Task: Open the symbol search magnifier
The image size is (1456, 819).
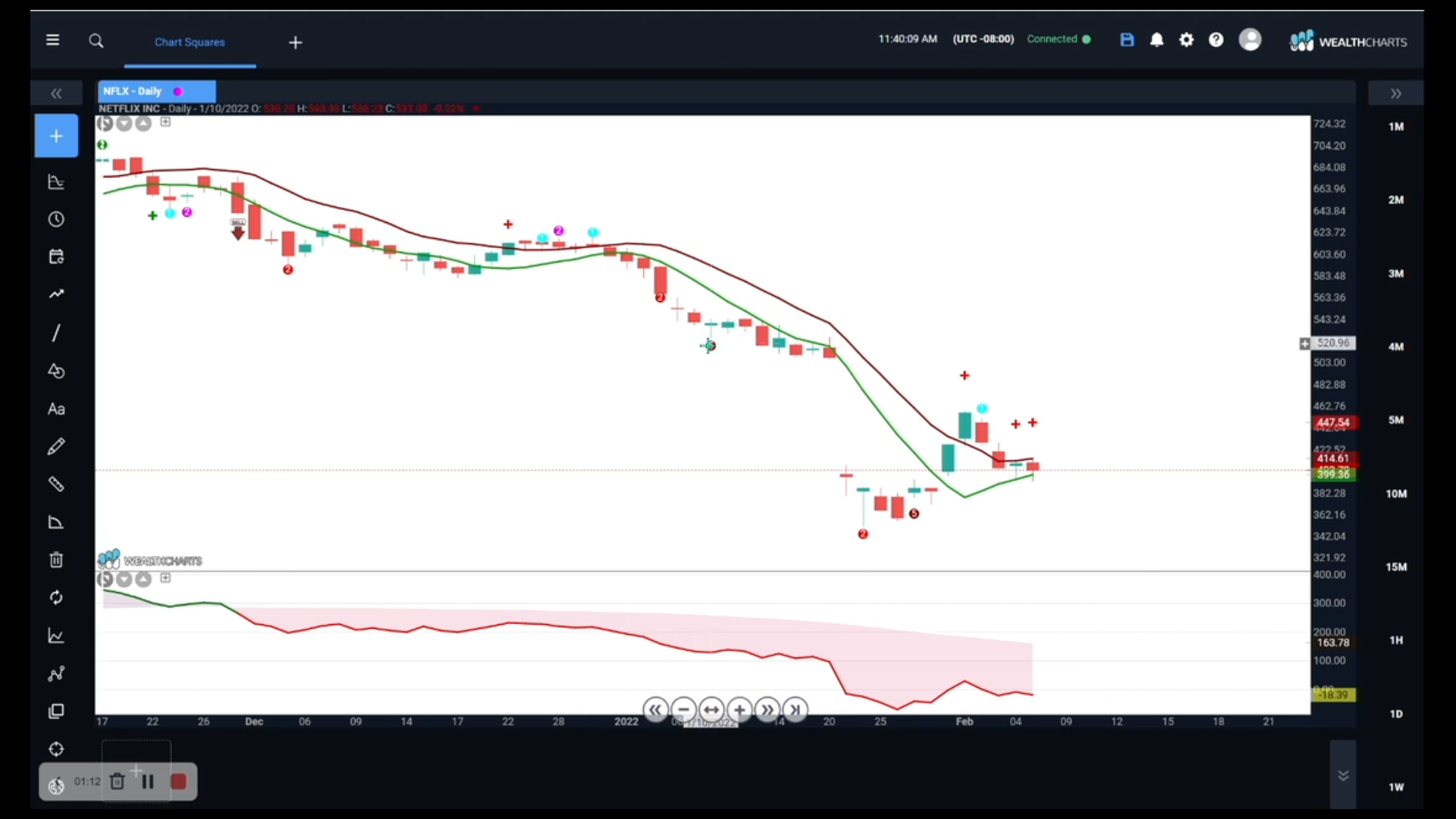Action: pos(96,41)
